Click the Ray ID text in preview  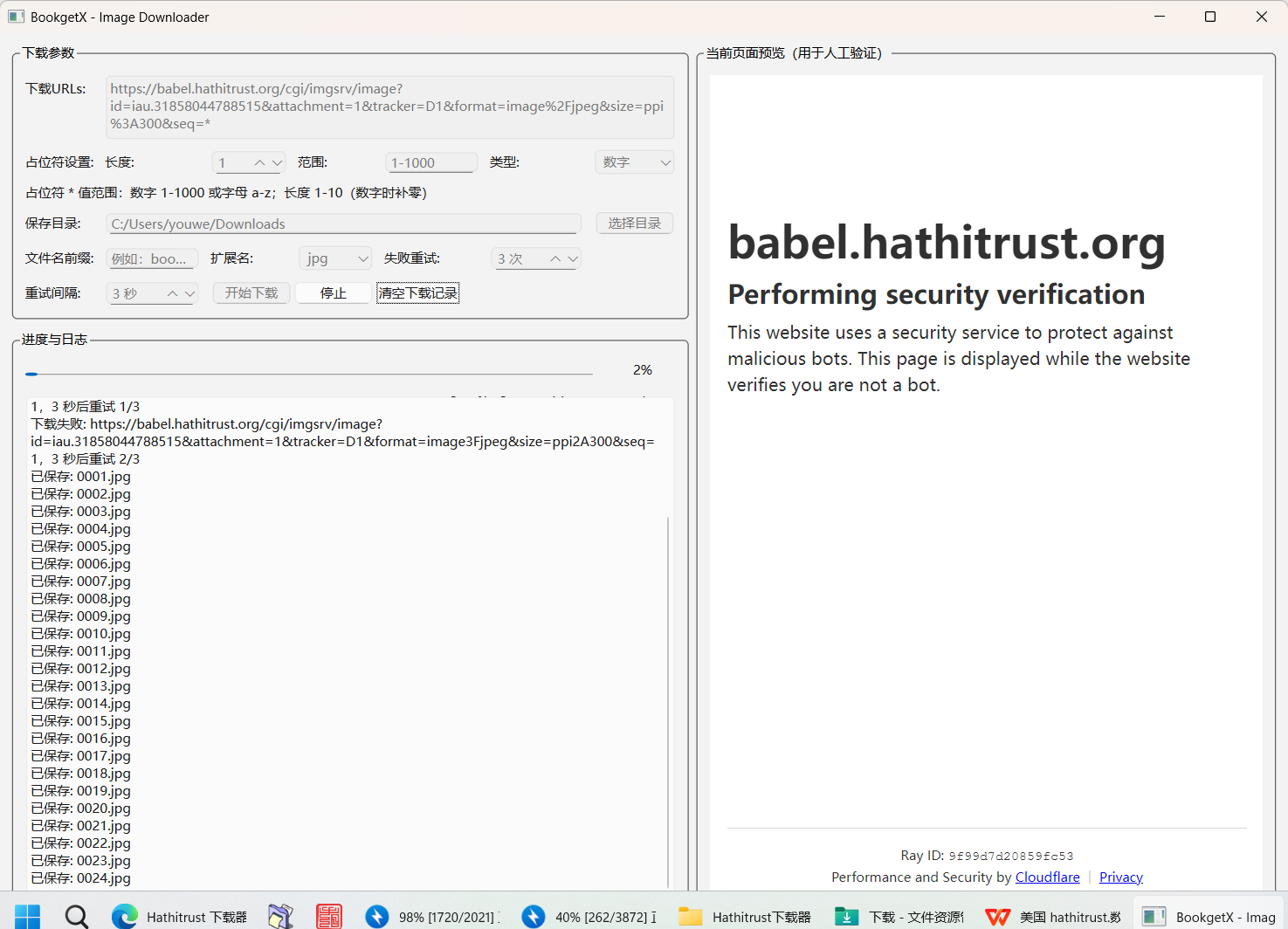point(987,856)
